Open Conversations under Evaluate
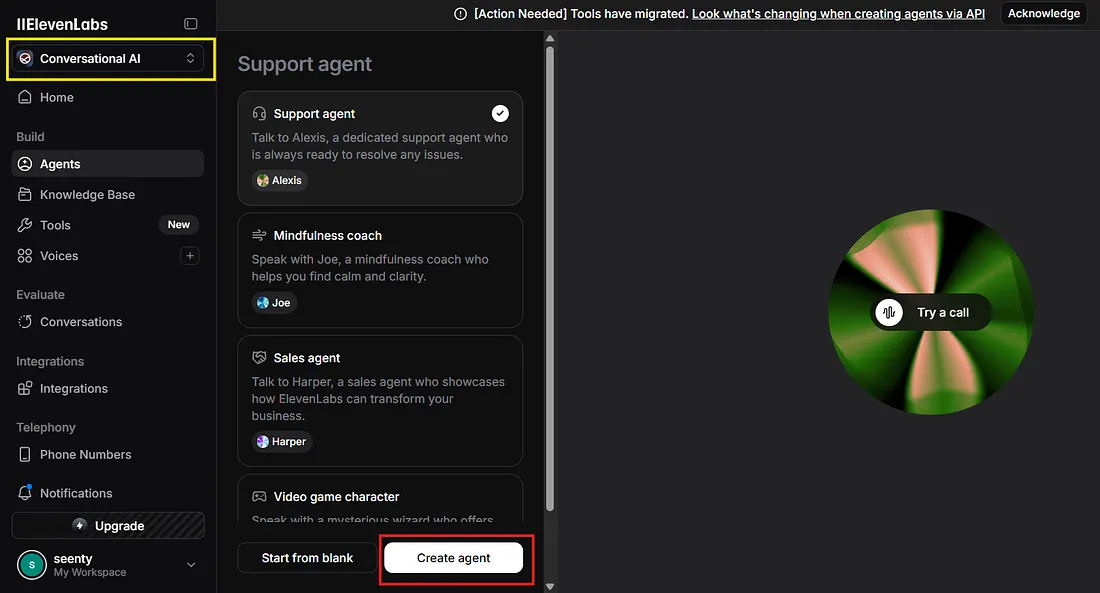1100x593 pixels. point(108,322)
